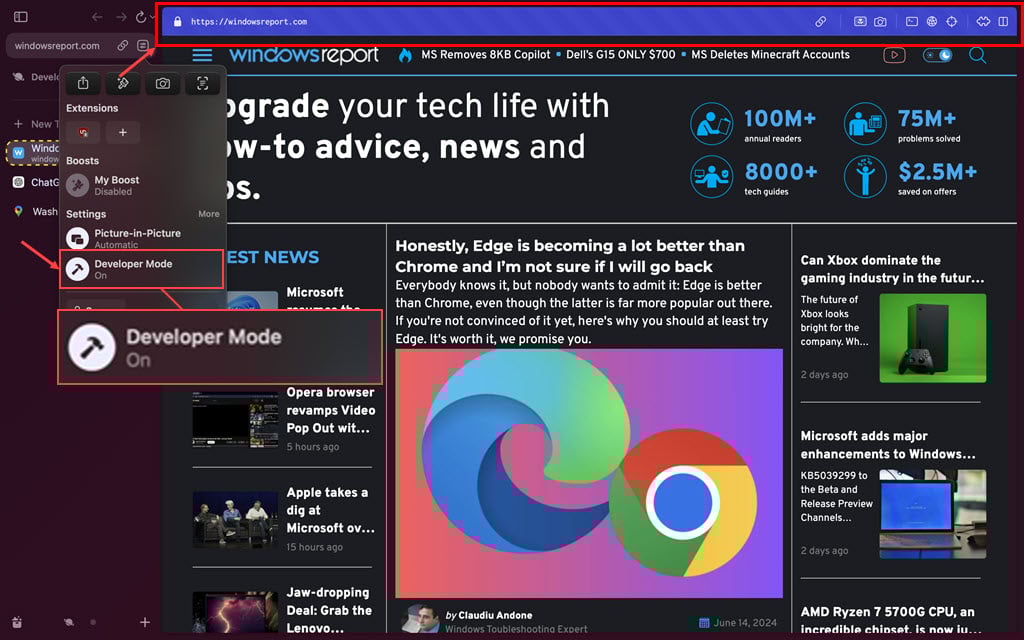Click the thumbnail of three people on stage
Viewport: 1024px width, 640px height.
tap(235, 519)
